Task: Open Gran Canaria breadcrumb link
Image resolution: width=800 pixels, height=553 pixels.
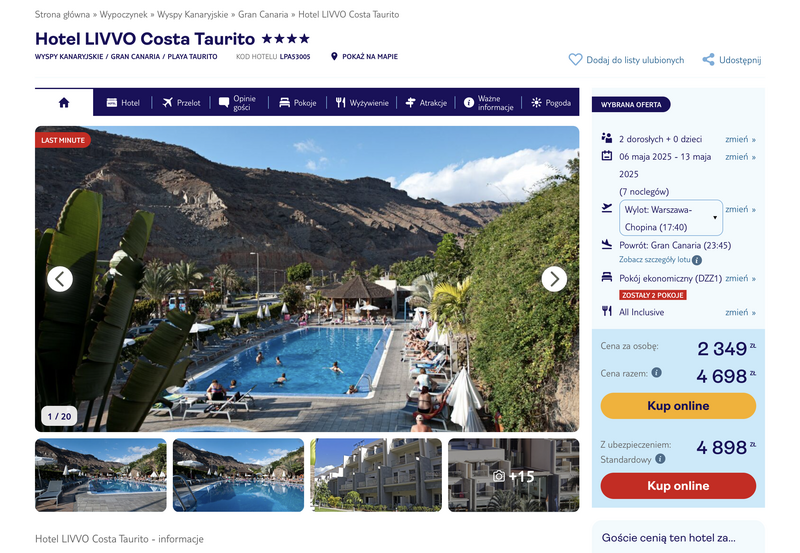Action: click(263, 14)
